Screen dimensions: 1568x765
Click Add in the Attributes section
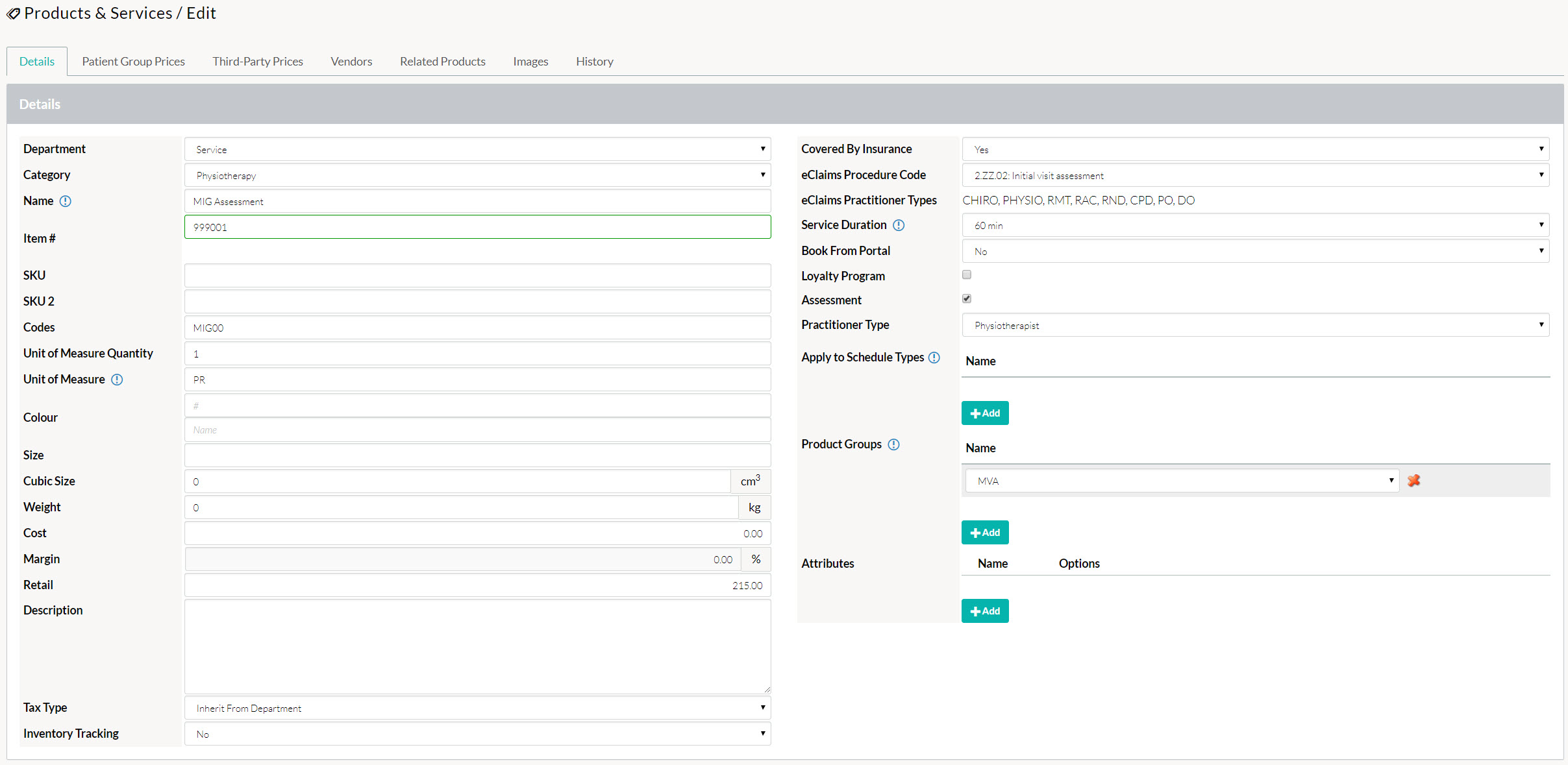coord(984,611)
